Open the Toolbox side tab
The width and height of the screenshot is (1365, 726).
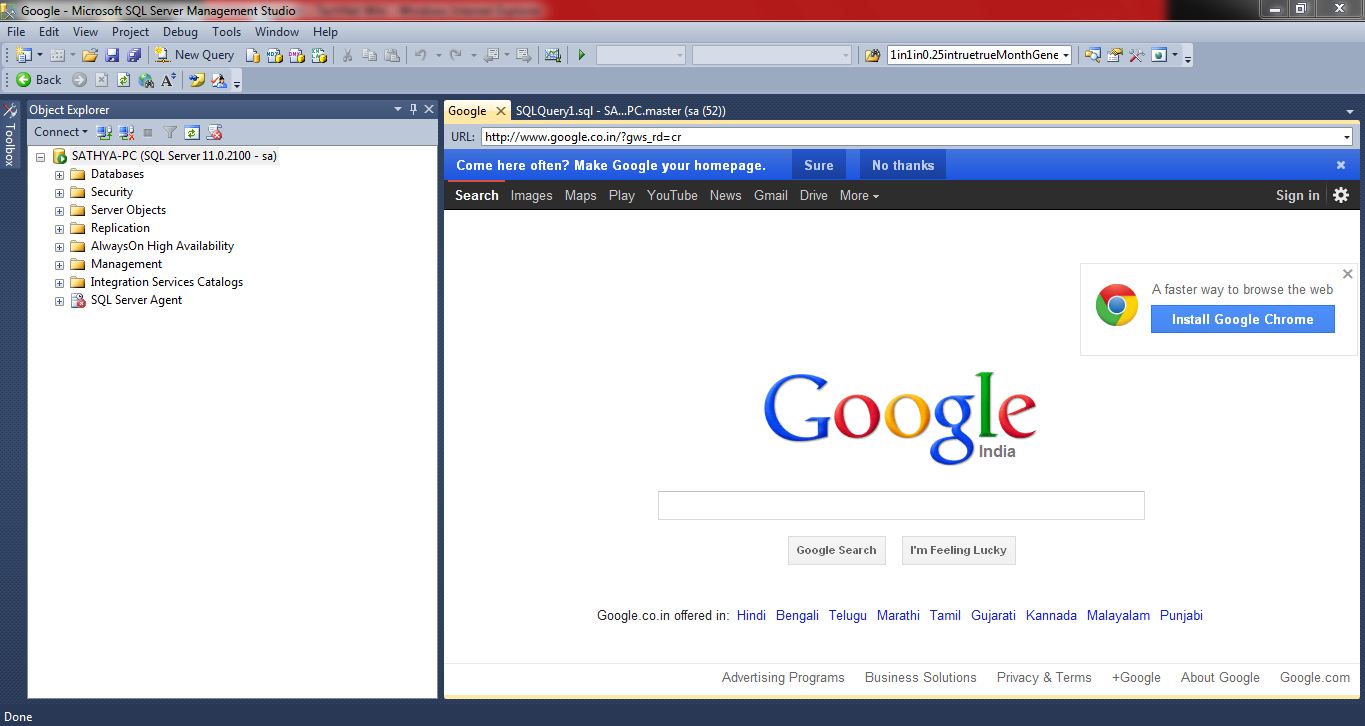(10, 134)
